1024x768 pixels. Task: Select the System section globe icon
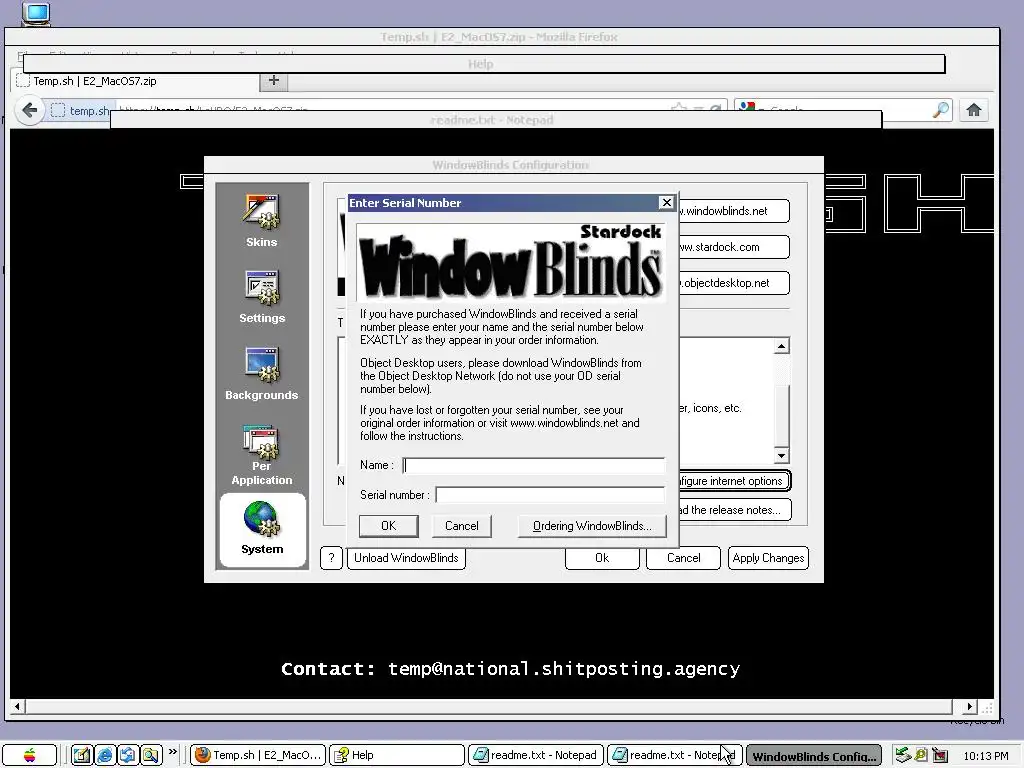point(262,518)
